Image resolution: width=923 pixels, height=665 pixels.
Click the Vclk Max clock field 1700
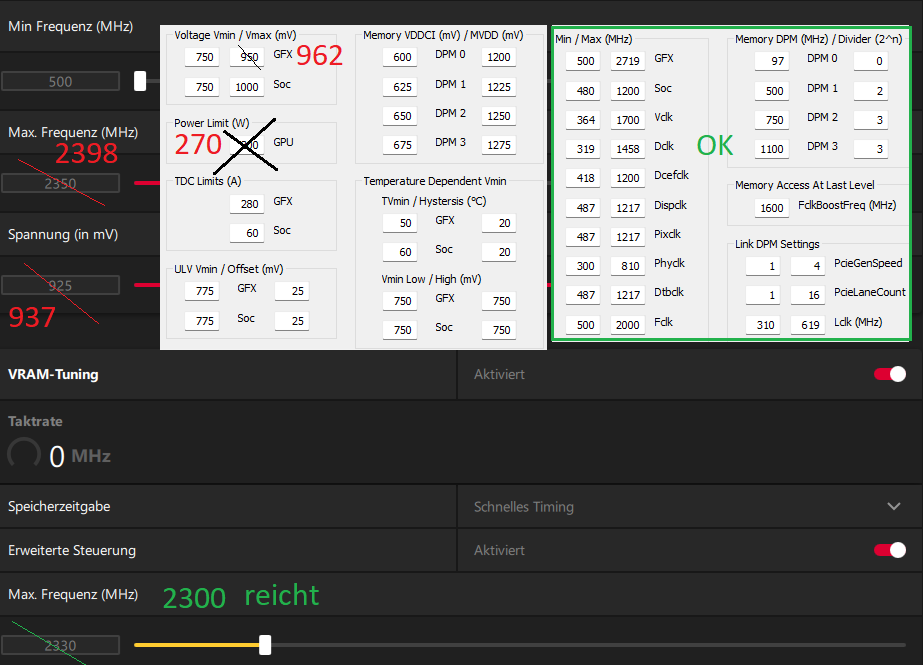pos(627,120)
